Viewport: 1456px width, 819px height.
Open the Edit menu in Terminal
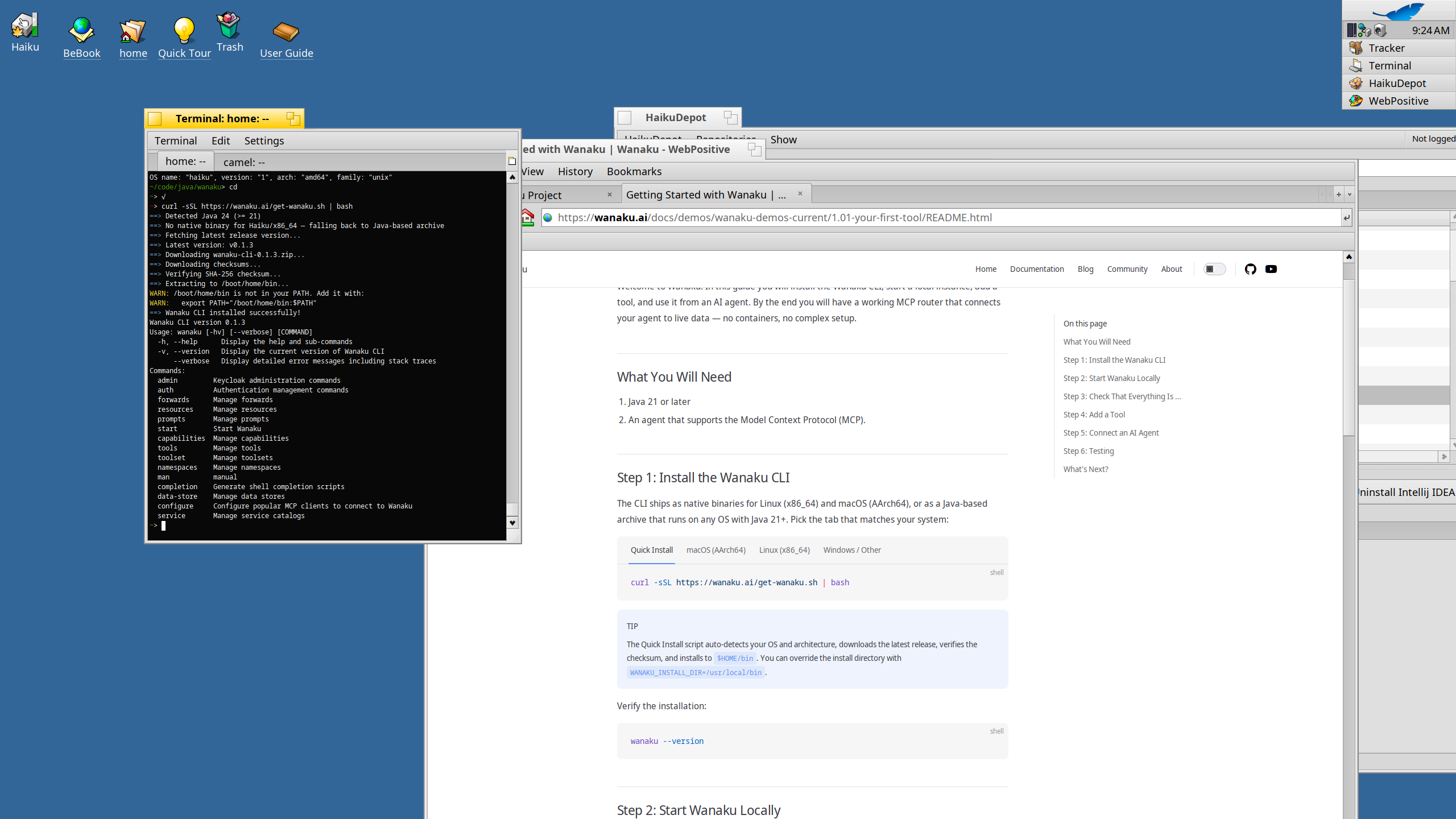pos(221,140)
